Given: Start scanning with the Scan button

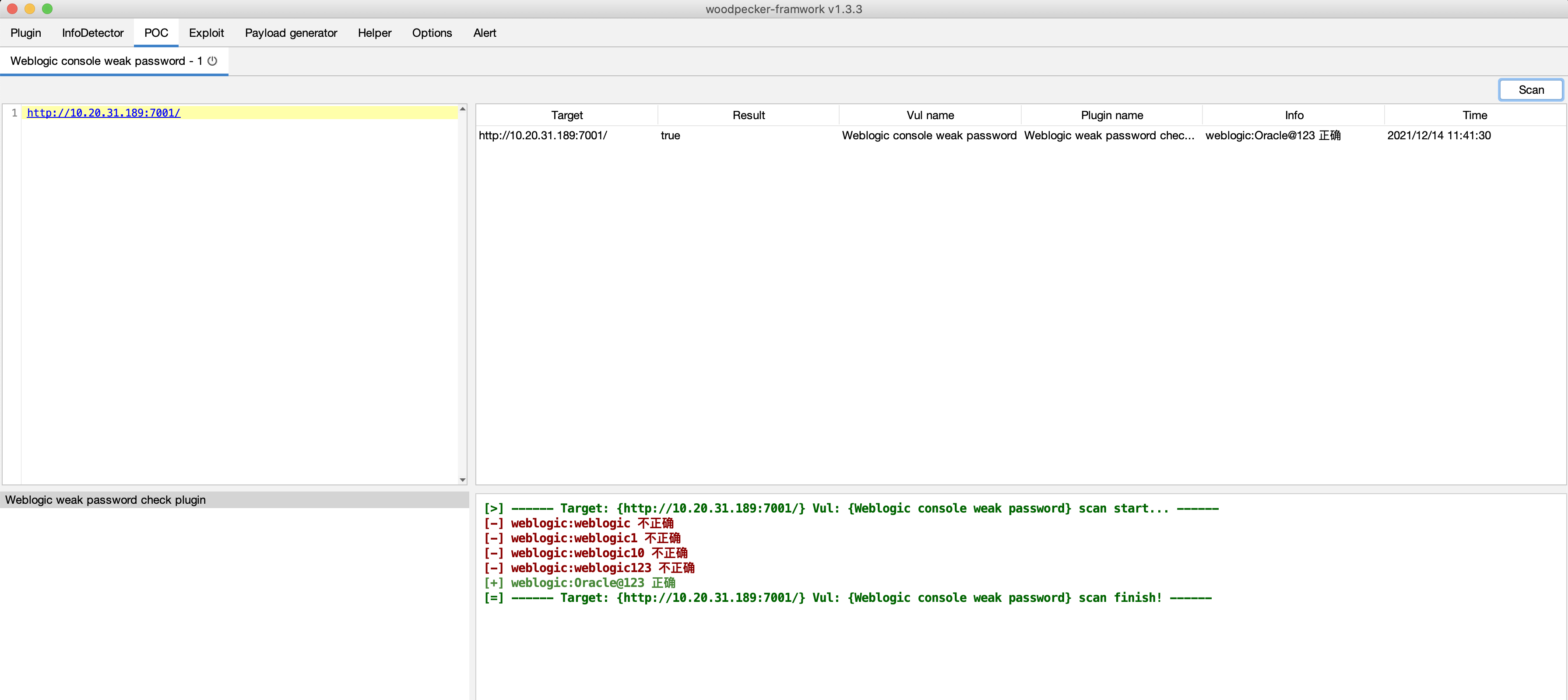Looking at the screenshot, I should click(1530, 90).
